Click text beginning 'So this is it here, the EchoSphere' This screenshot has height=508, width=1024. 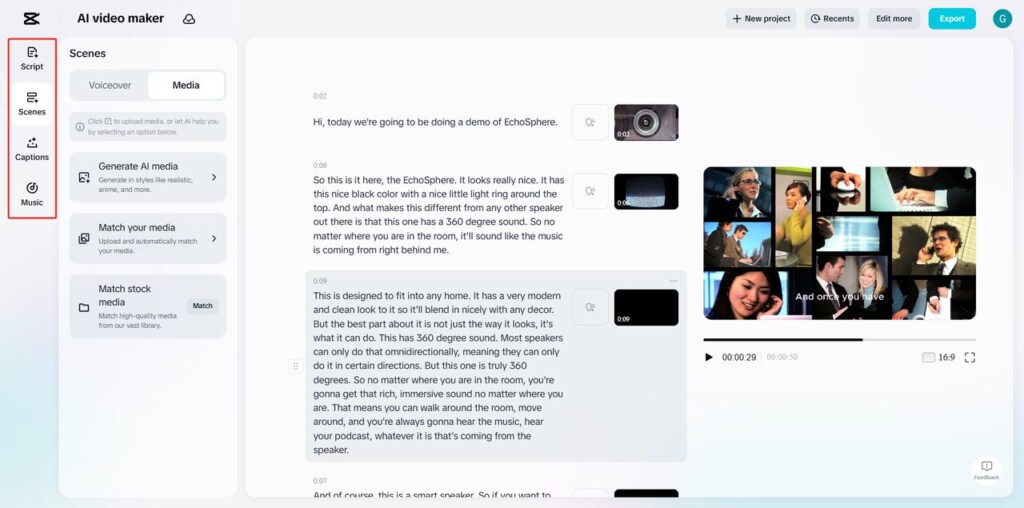(438, 215)
